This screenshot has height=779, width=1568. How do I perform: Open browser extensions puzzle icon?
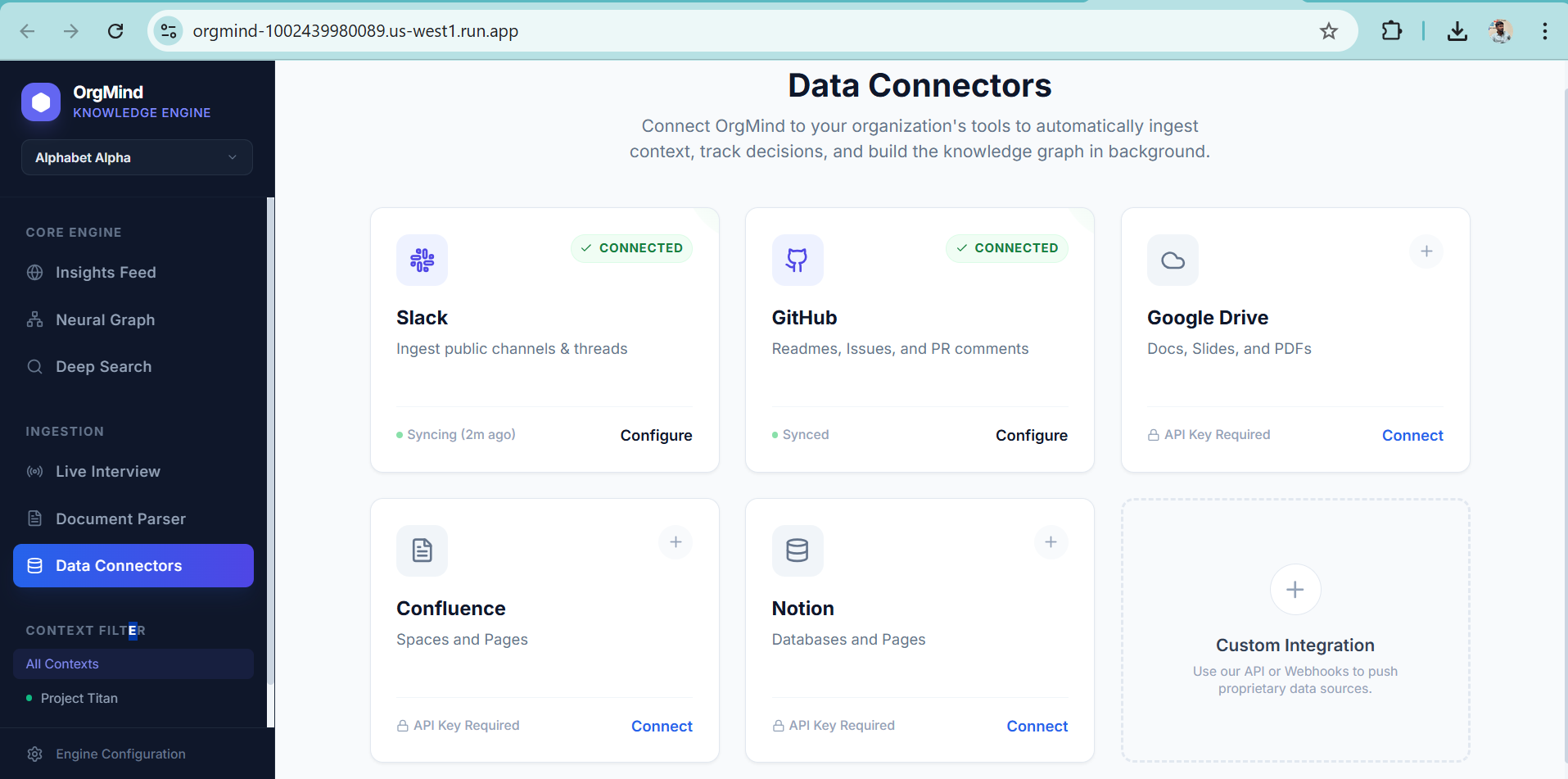pos(1392,31)
